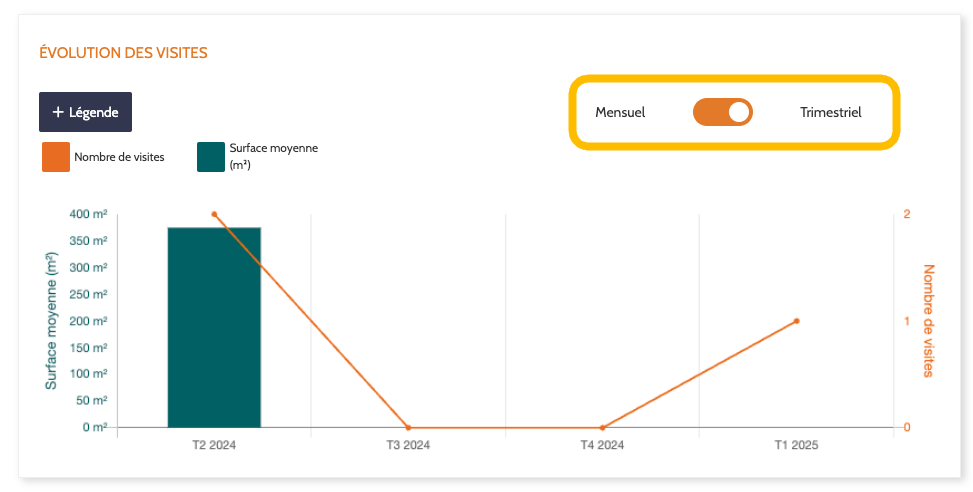The height and width of the screenshot is (492, 973).
Task: Click the plus icon on Légende button
Action: tap(58, 112)
